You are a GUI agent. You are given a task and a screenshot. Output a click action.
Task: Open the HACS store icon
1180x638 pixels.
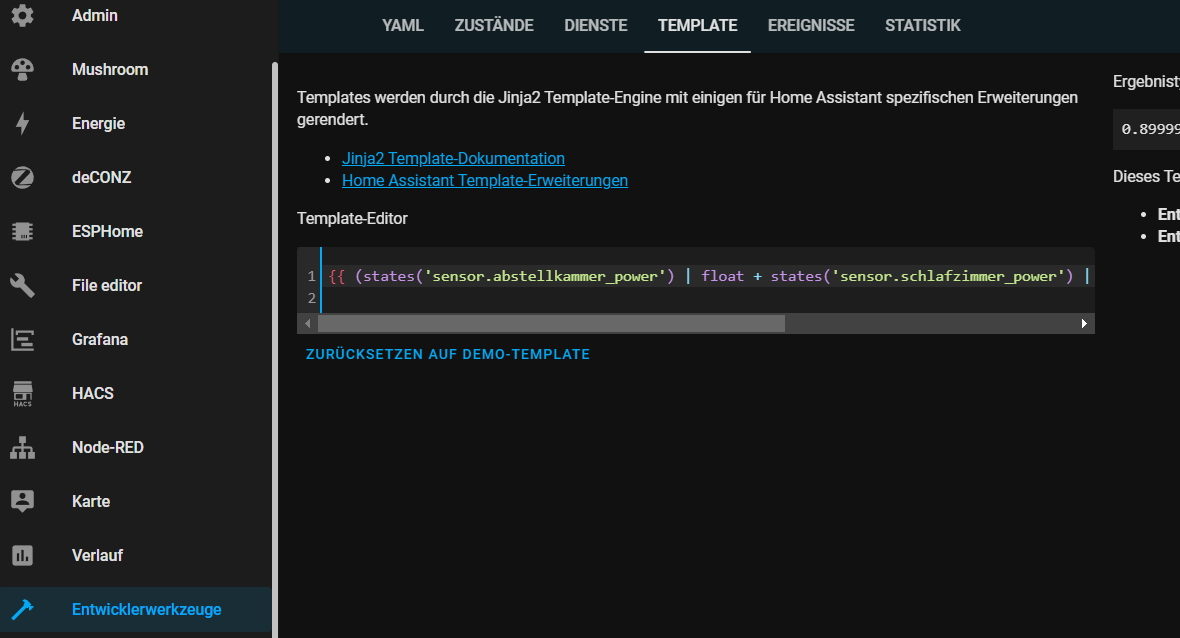(x=23, y=393)
